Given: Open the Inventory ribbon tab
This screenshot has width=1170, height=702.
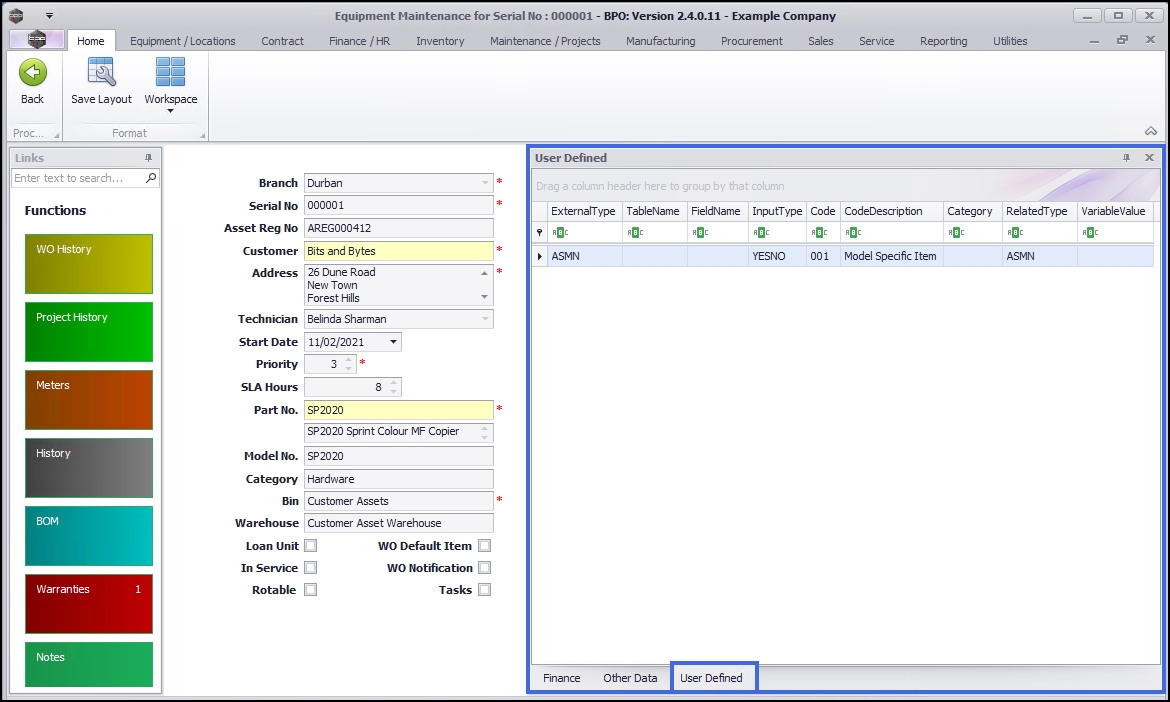Looking at the screenshot, I should tap(440, 41).
